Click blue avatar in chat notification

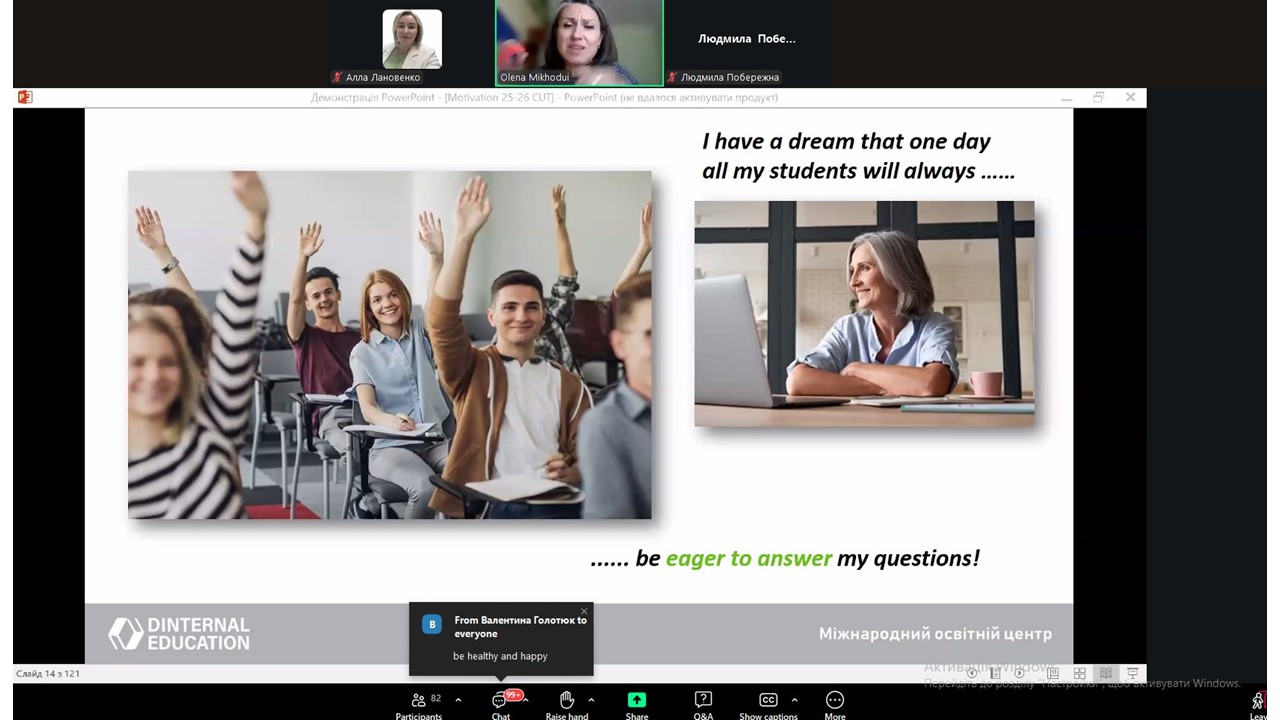(432, 624)
